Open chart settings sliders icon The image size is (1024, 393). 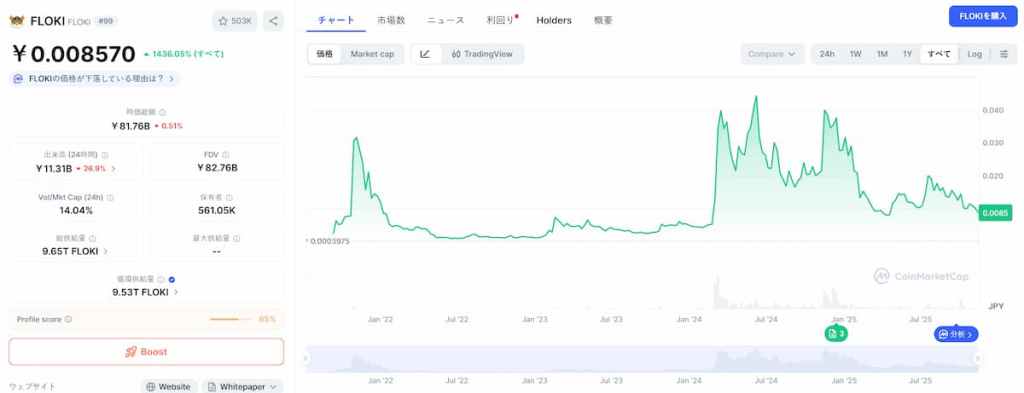pos(1004,54)
